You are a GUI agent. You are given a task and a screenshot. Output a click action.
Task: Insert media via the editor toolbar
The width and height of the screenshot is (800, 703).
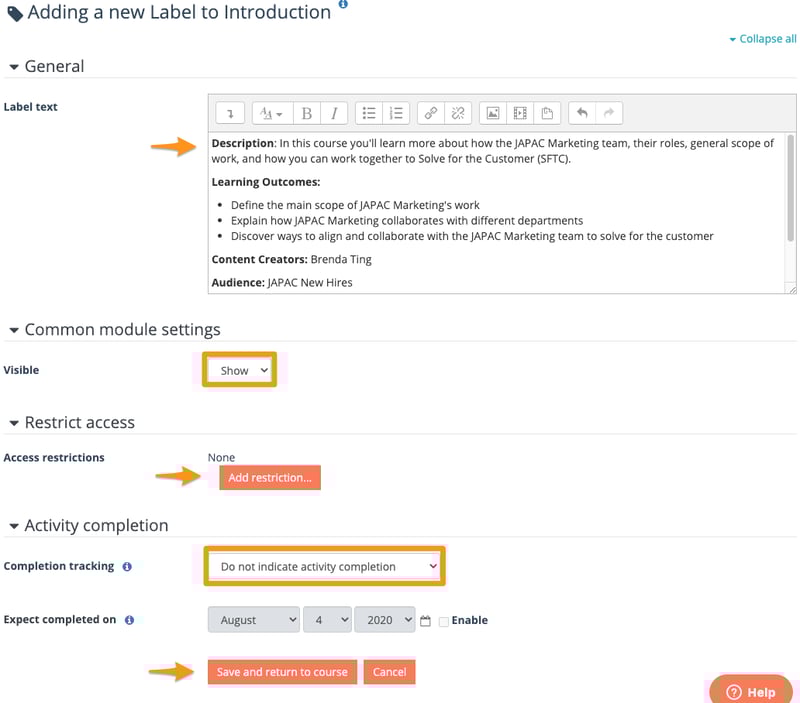click(x=519, y=112)
